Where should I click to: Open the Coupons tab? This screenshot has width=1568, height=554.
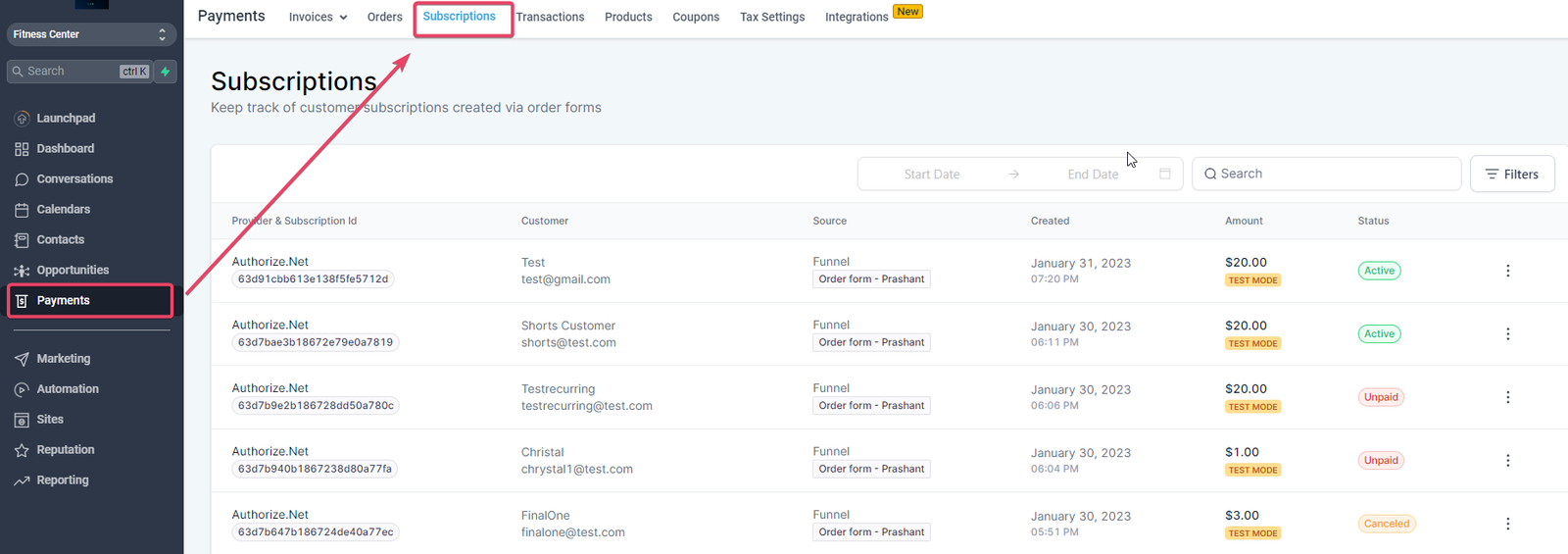[696, 17]
